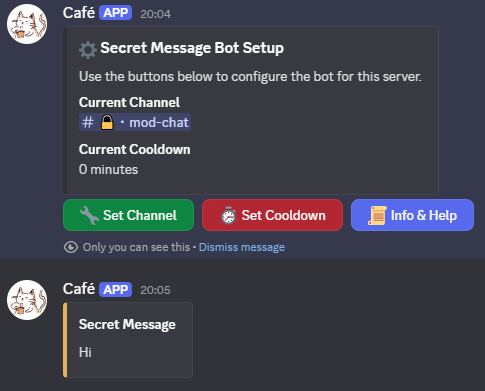This screenshot has height=391, width=485.
Task: Click the lock icon in the channel mention
Action: (x=107, y=122)
